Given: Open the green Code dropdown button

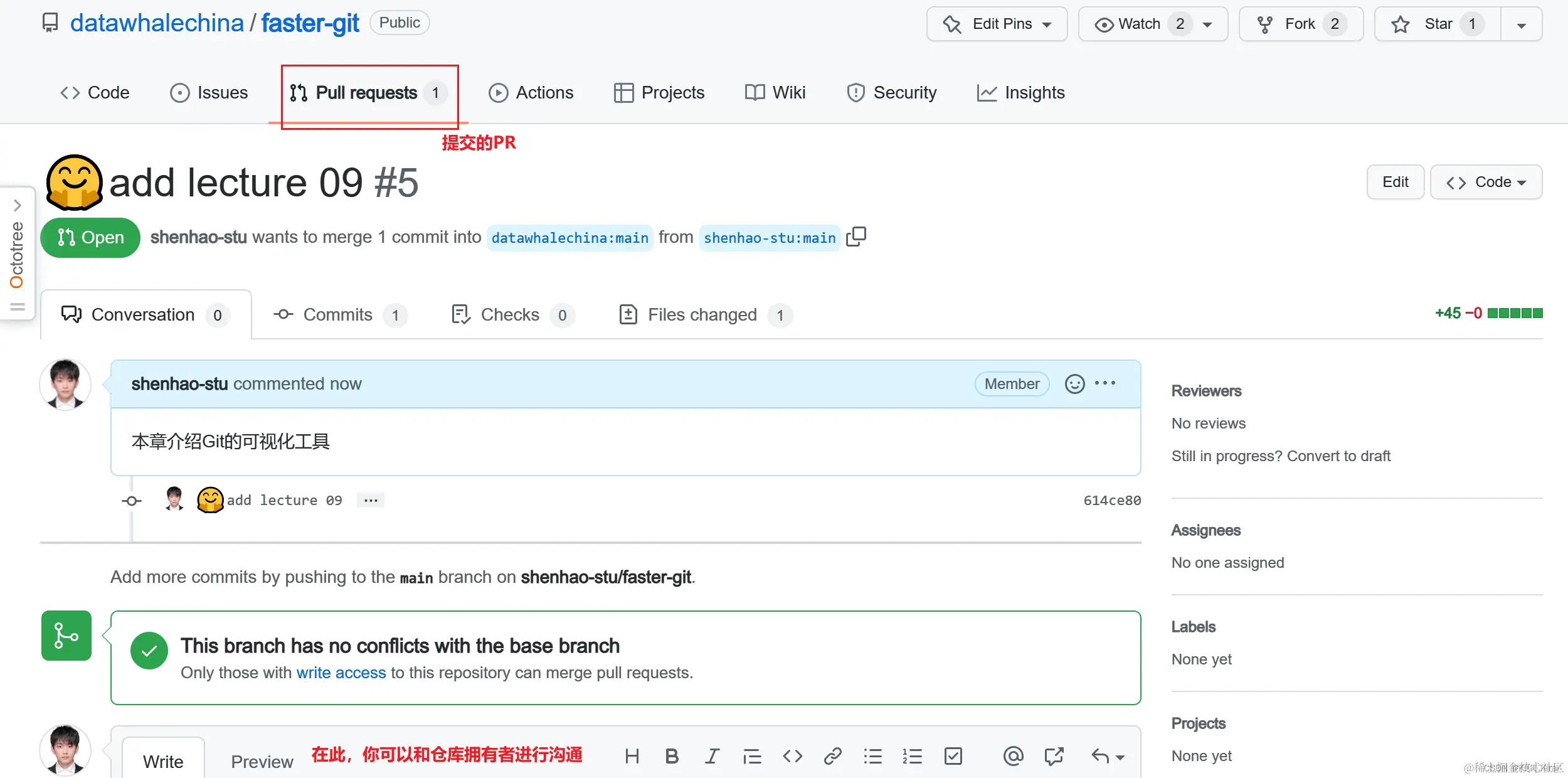Looking at the screenshot, I should click(1485, 182).
